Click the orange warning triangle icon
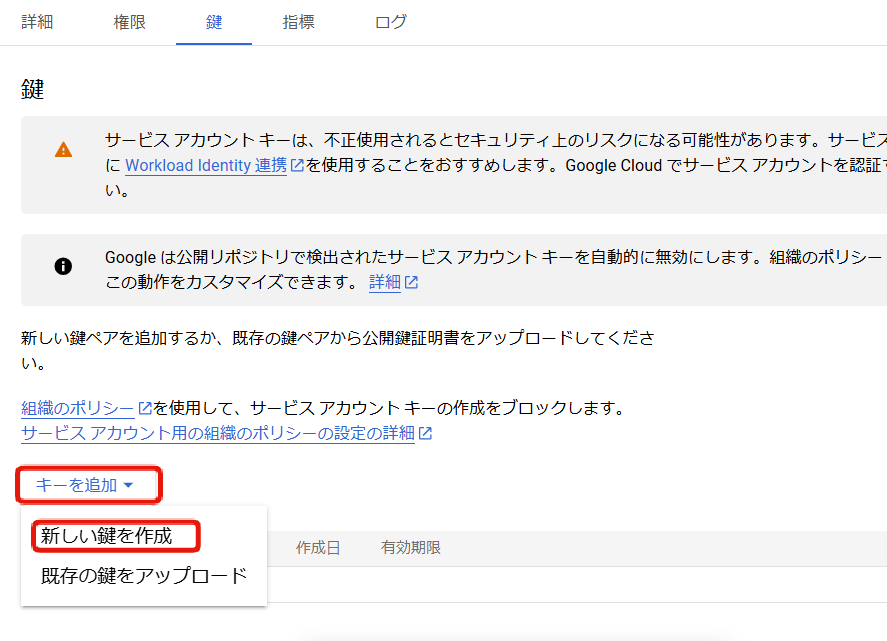 [63, 150]
